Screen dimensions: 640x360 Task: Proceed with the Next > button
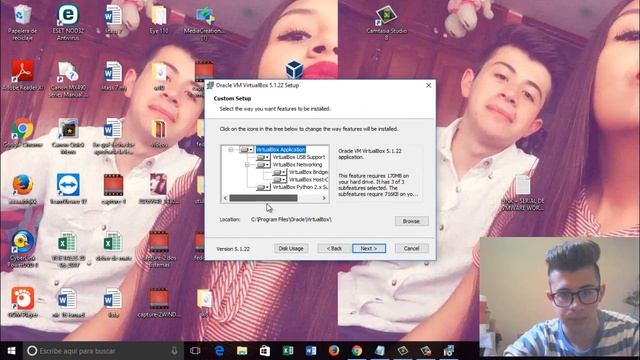pyautogui.click(x=369, y=248)
